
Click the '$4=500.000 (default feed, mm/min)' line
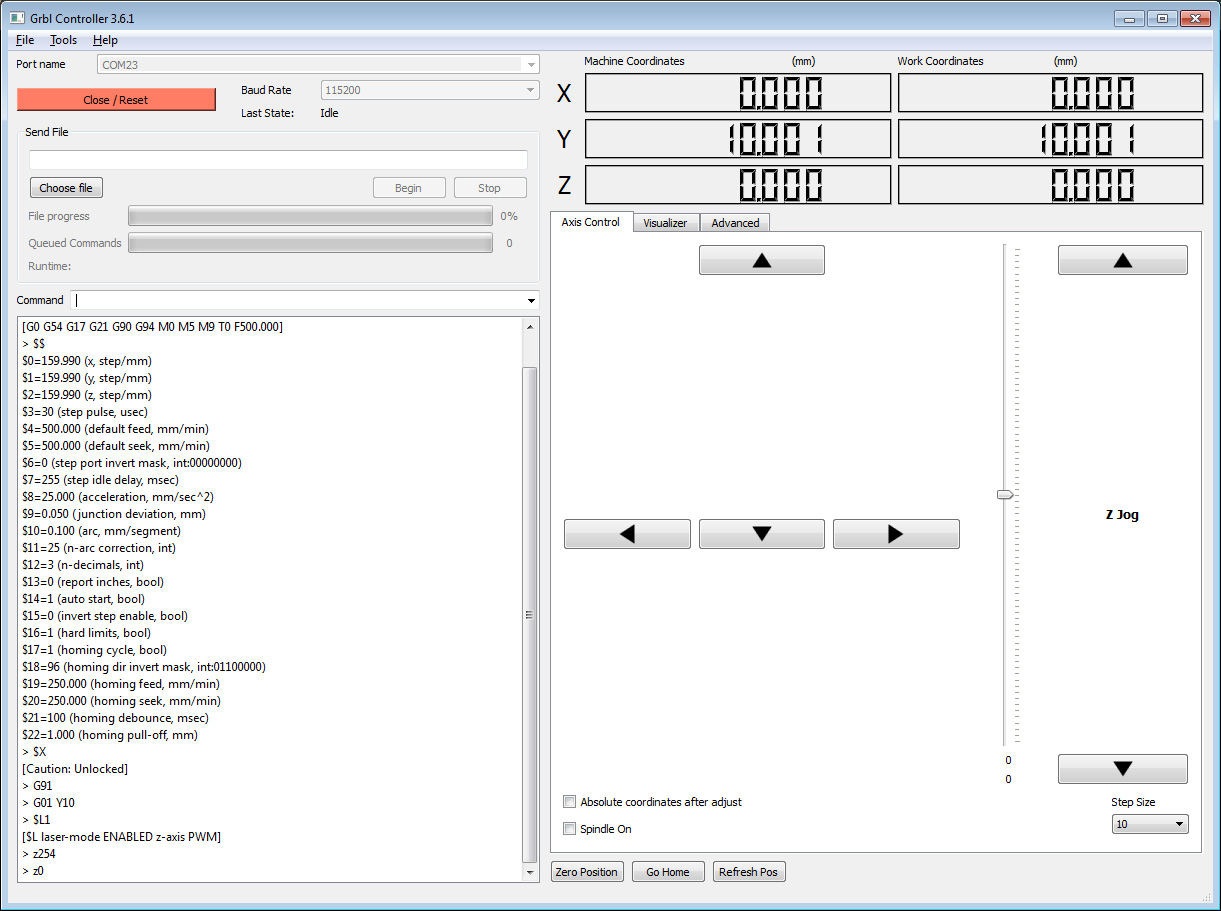[116, 429]
